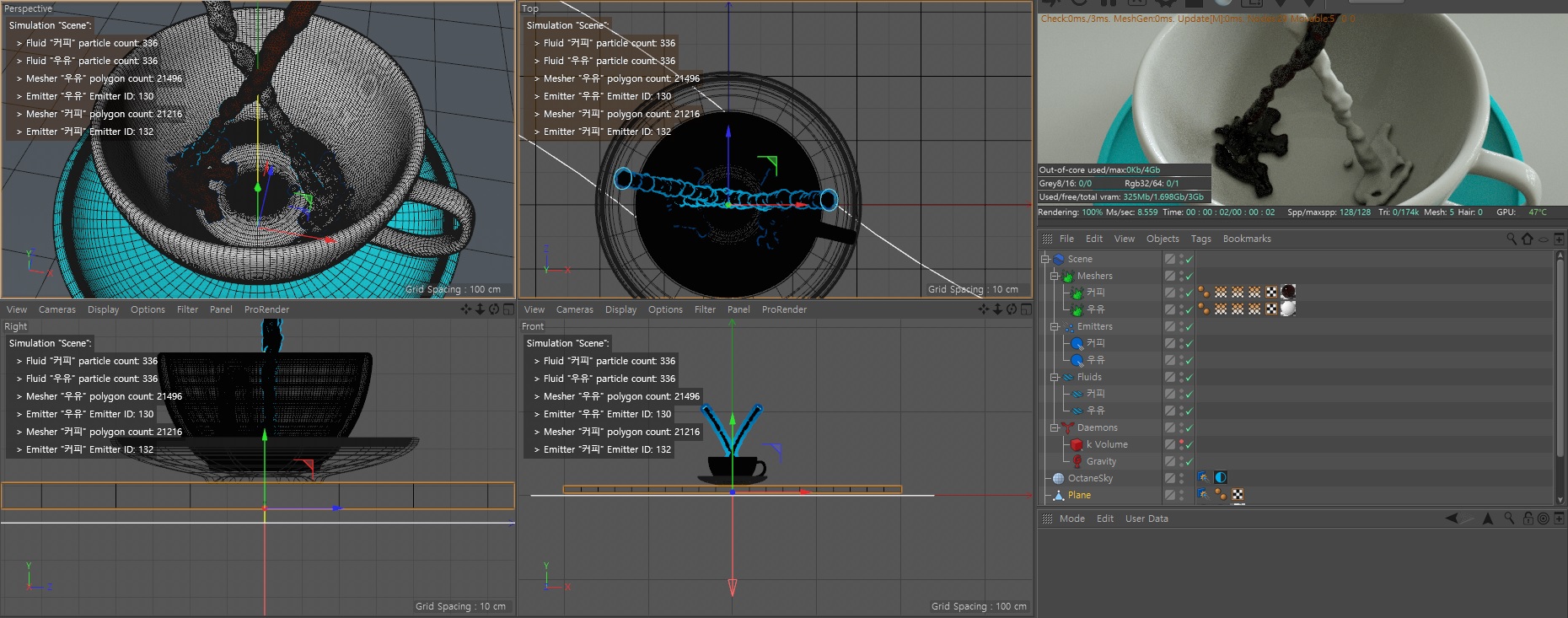Click maximize-view icon in Front viewport header

pos(1026,309)
